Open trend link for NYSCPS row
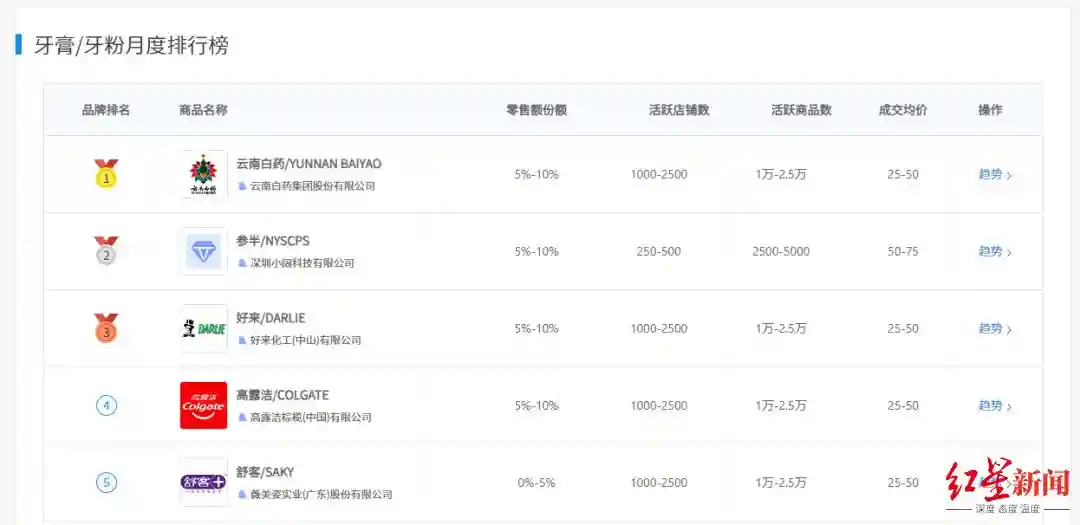Screen dimensions: 1080x525 click(x=994, y=251)
